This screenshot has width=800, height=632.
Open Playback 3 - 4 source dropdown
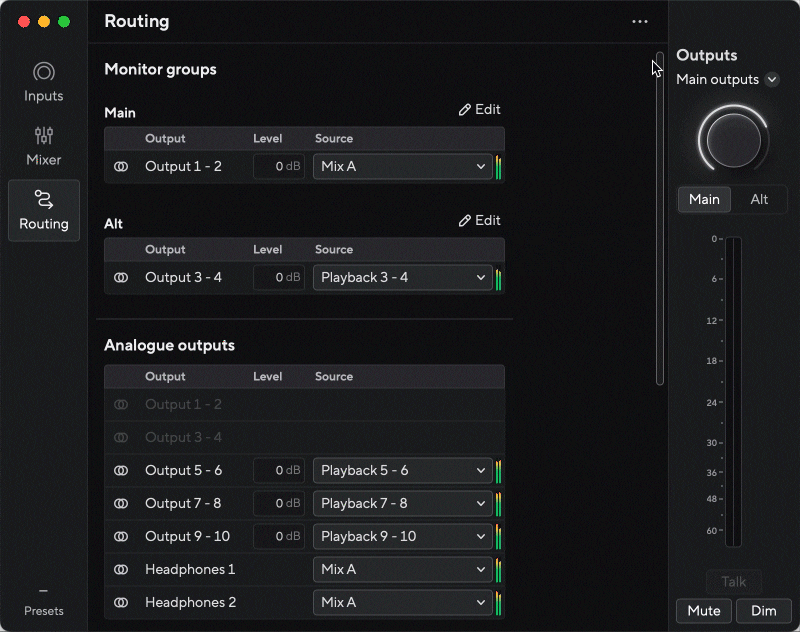403,277
